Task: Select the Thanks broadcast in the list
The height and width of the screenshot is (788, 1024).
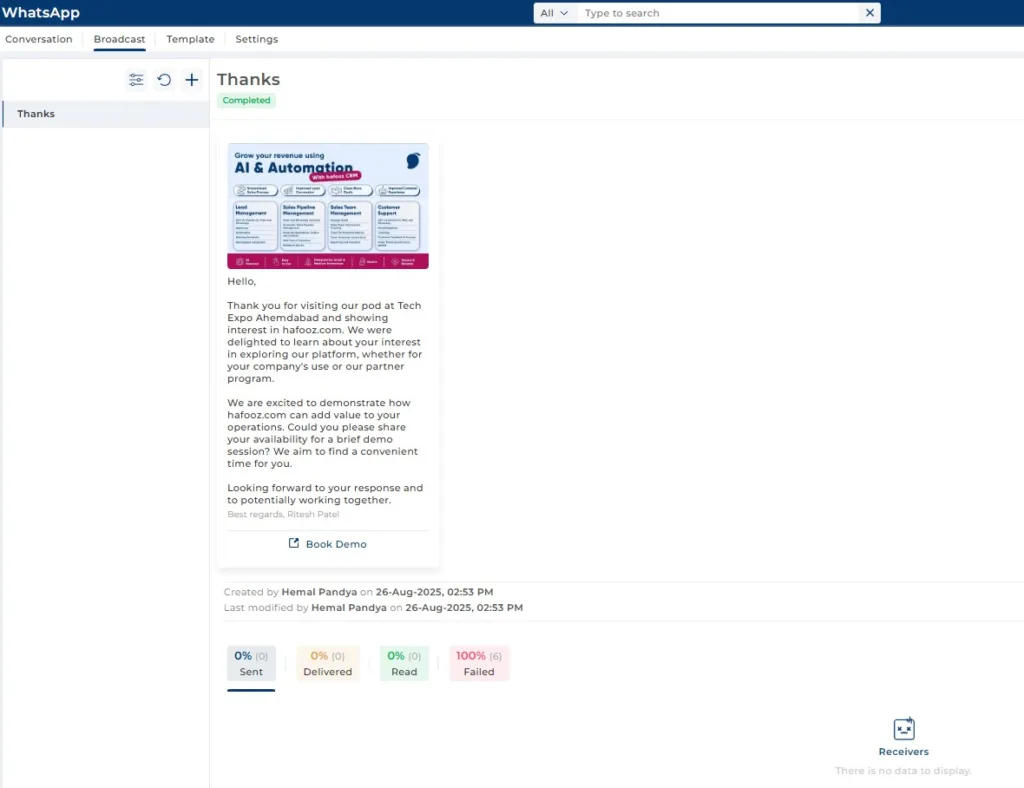Action: click(x=106, y=114)
